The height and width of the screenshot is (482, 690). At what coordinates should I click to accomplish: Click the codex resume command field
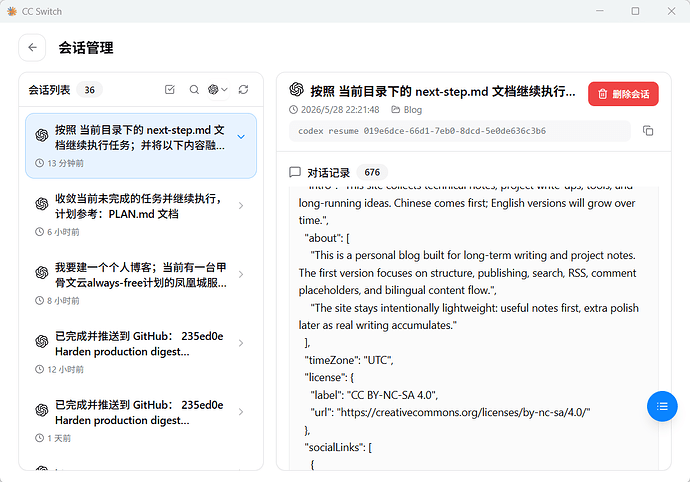459,131
